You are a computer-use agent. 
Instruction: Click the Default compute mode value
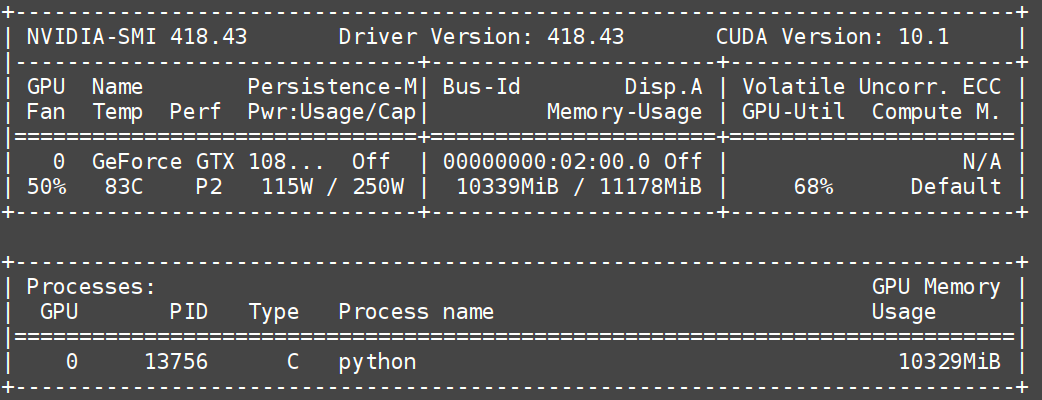pos(956,186)
